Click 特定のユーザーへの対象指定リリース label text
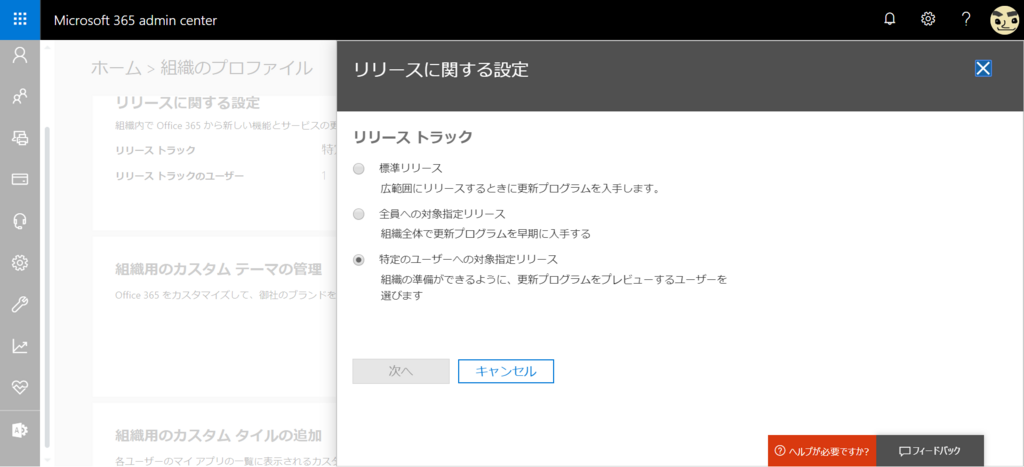 [x=468, y=259]
